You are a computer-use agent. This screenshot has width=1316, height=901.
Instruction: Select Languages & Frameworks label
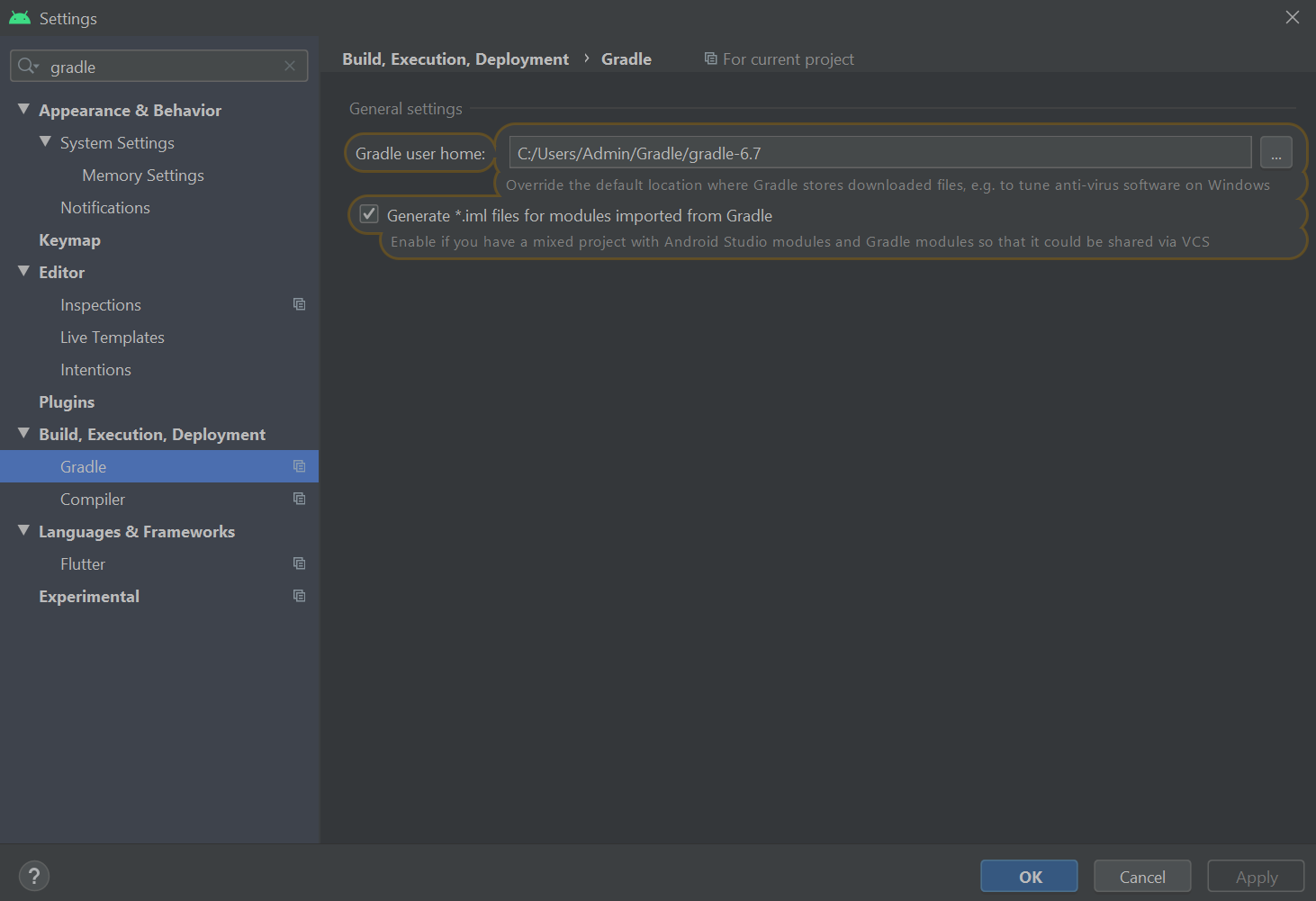[x=137, y=532]
